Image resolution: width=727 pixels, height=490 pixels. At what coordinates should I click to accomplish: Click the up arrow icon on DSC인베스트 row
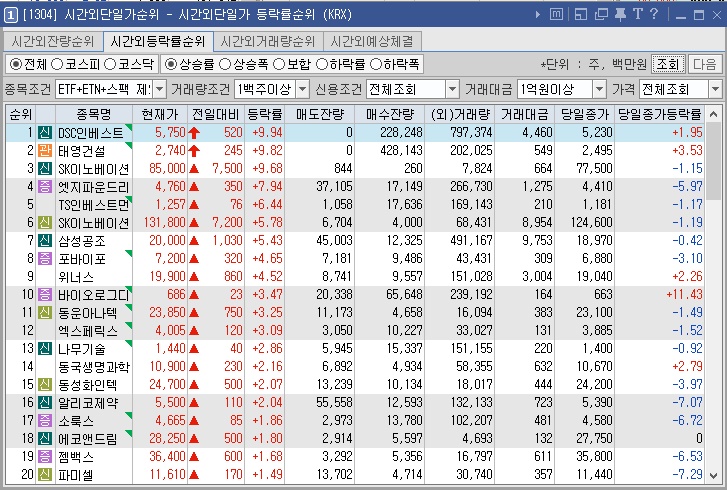[194, 133]
